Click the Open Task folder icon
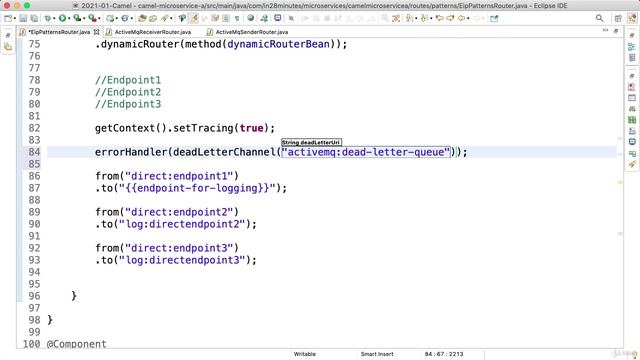 [153, 18]
